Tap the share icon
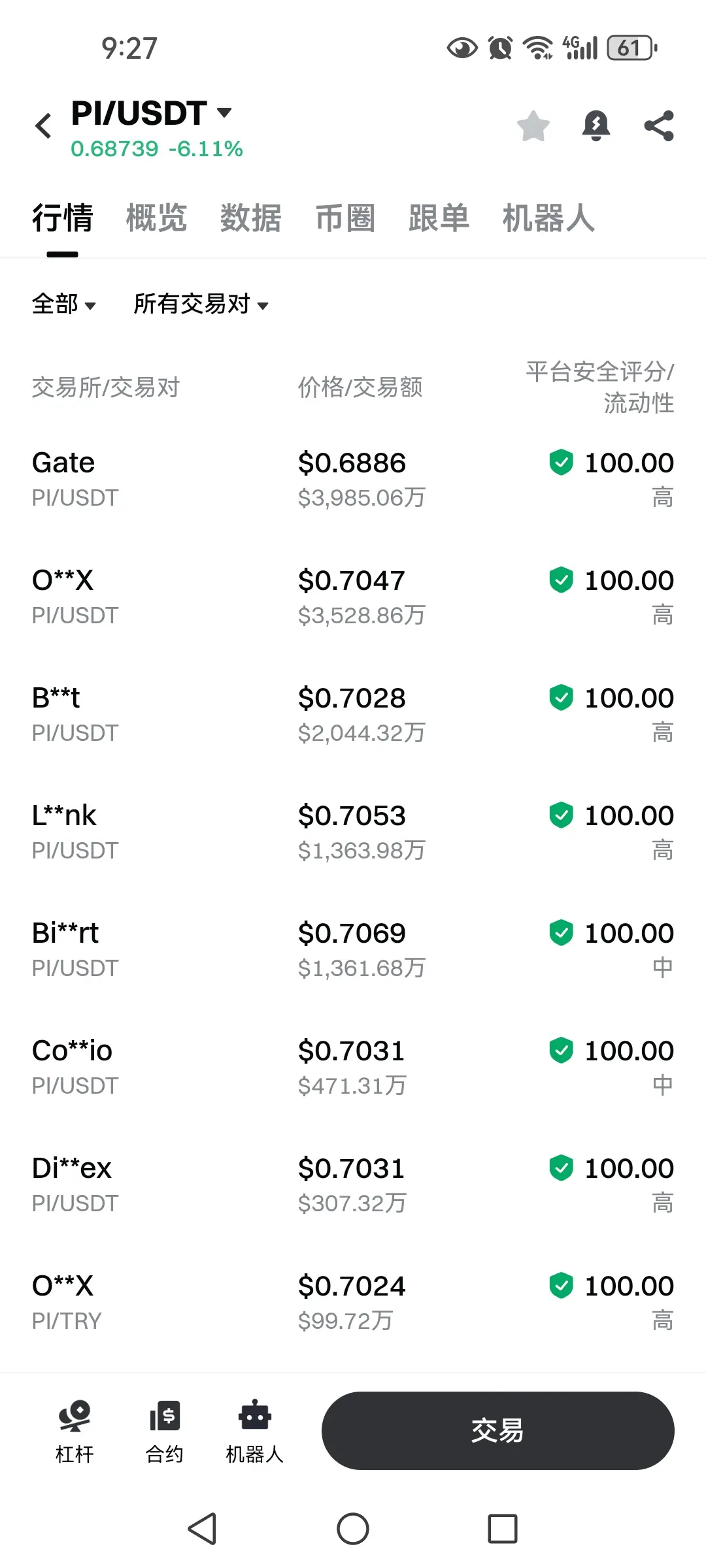706x1568 pixels. coord(659,125)
